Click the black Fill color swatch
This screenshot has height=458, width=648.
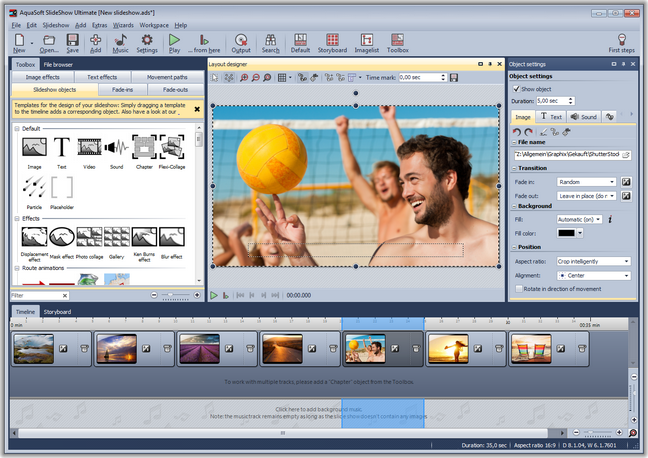tap(566, 232)
